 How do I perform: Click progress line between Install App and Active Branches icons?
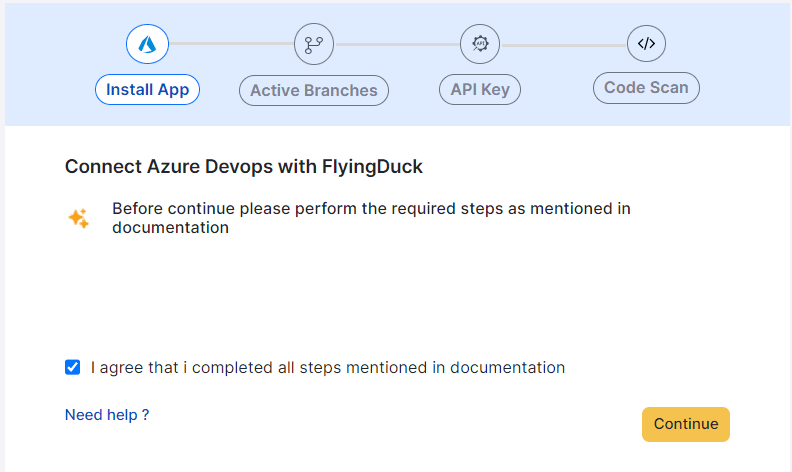pyautogui.click(x=230, y=44)
